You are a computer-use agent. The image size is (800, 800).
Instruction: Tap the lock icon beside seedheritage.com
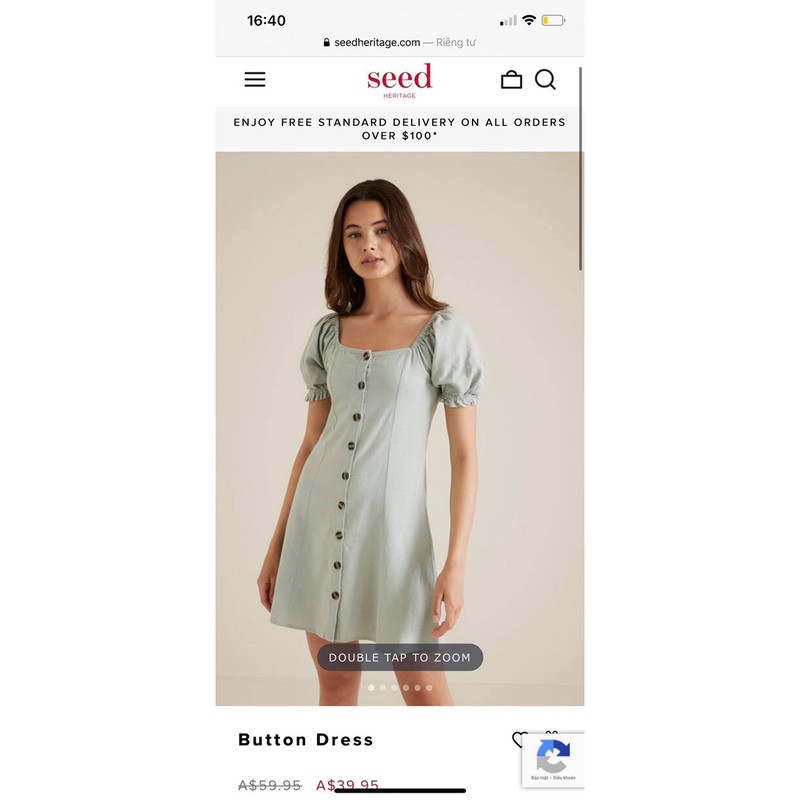(327, 42)
